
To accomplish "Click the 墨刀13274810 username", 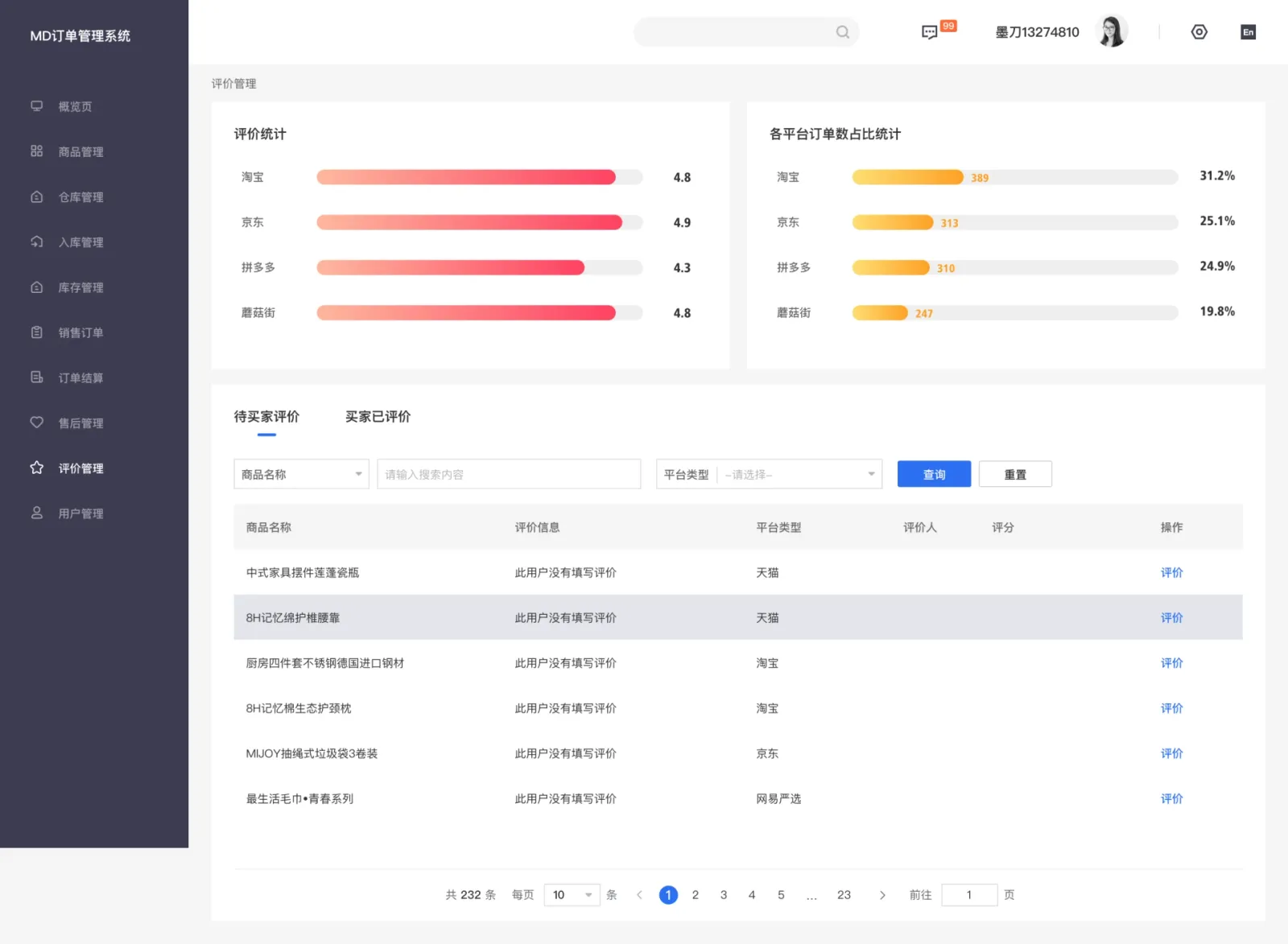I will (1037, 32).
